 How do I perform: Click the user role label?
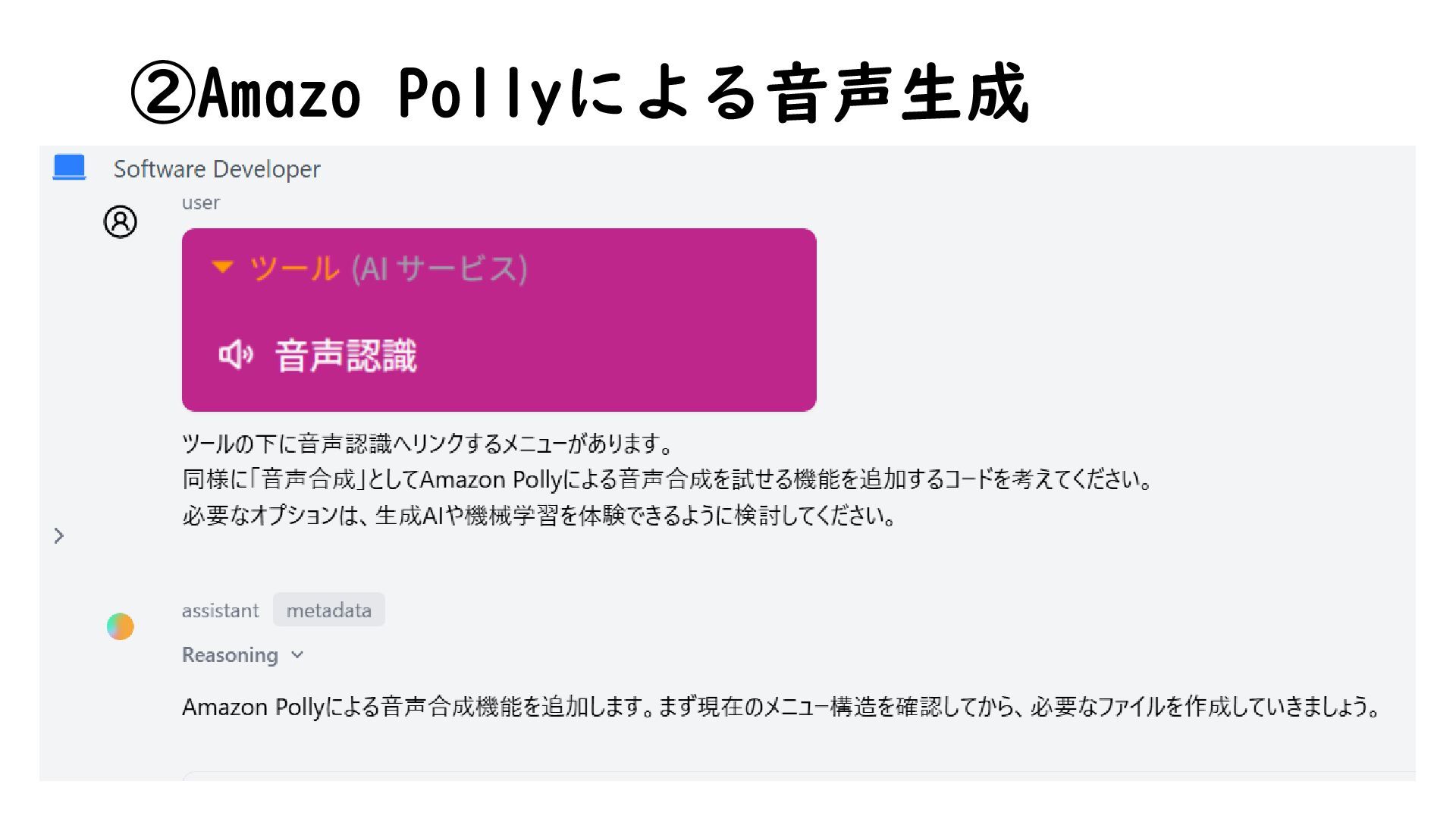[200, 202]
